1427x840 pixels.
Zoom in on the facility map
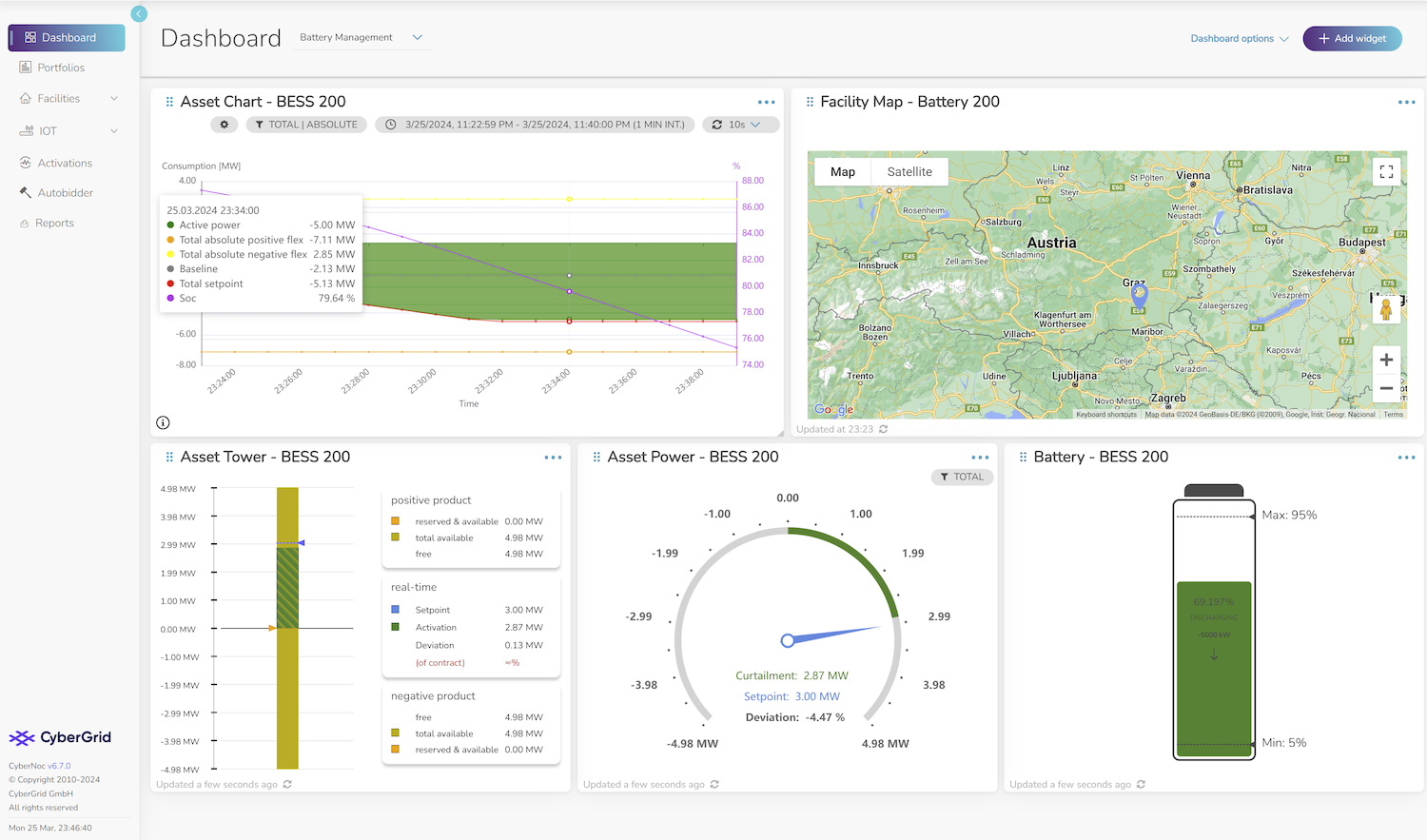(1386, 360)
